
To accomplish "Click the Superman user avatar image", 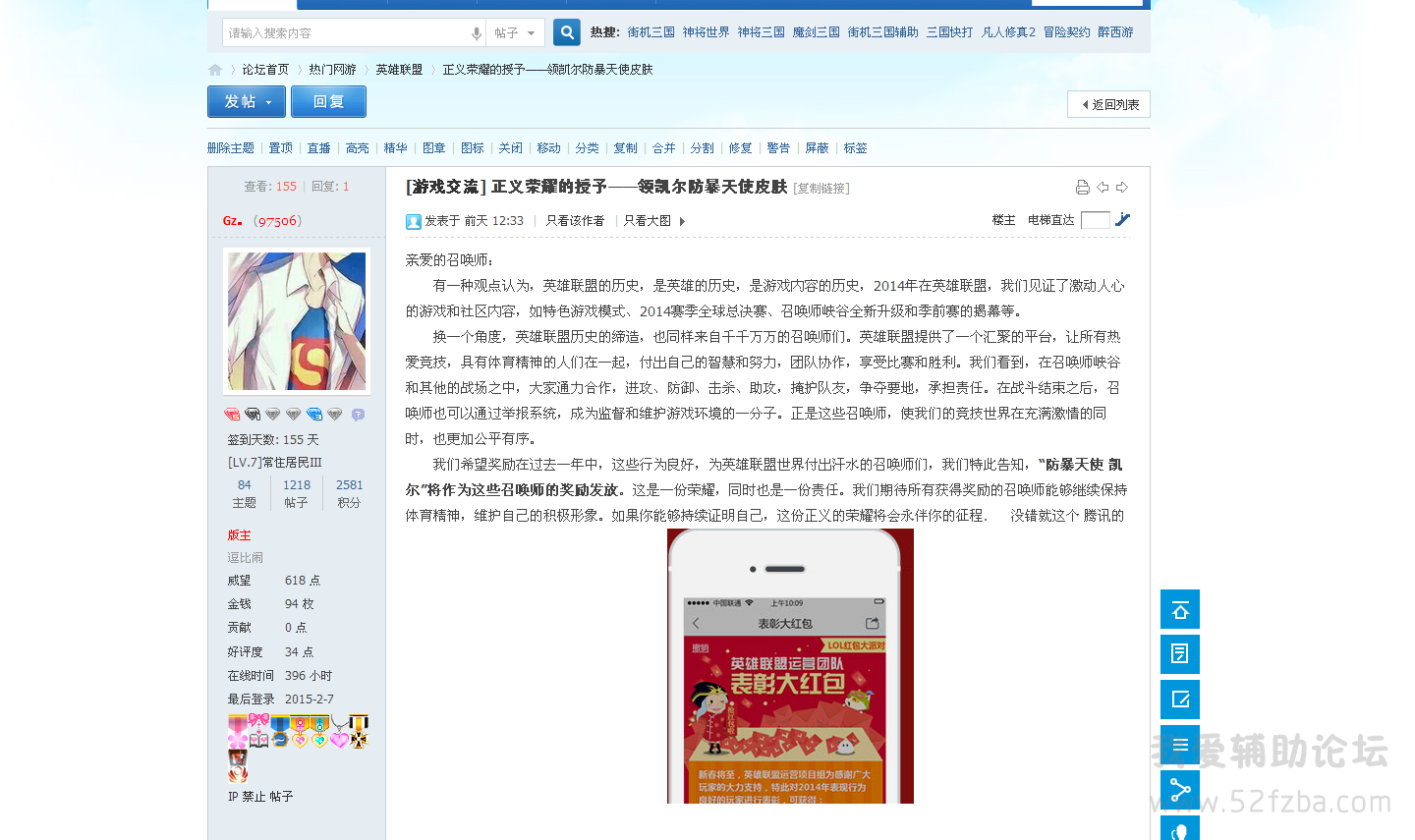I will (x=297, y=321).
